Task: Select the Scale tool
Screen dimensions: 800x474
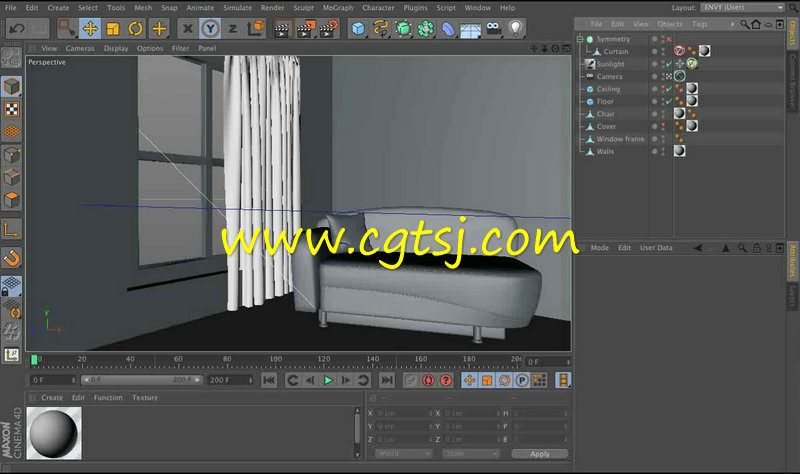Action: pyautogui.click(x=112, y=29)
